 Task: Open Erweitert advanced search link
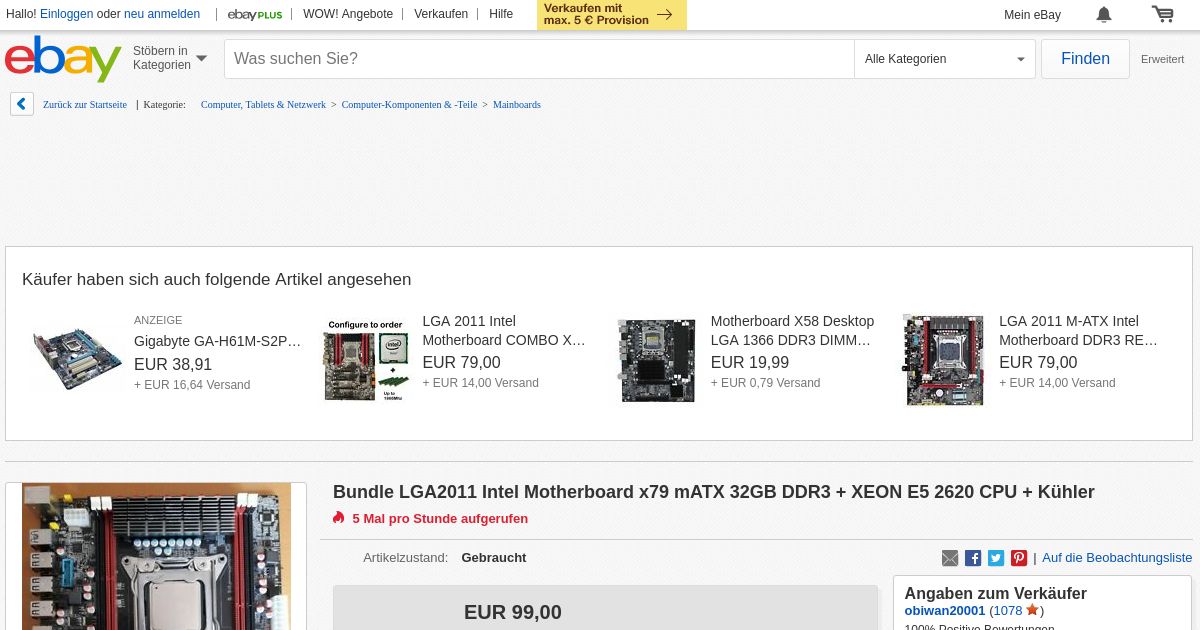tap(1162, 59)
